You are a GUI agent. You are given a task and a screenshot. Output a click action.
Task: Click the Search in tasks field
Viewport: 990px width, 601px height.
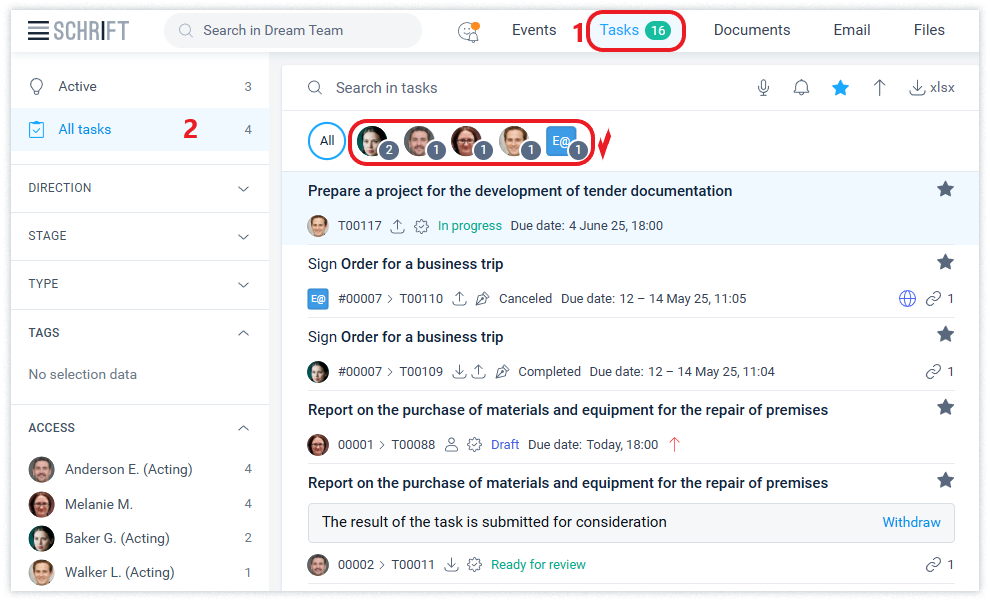point(500,88)
